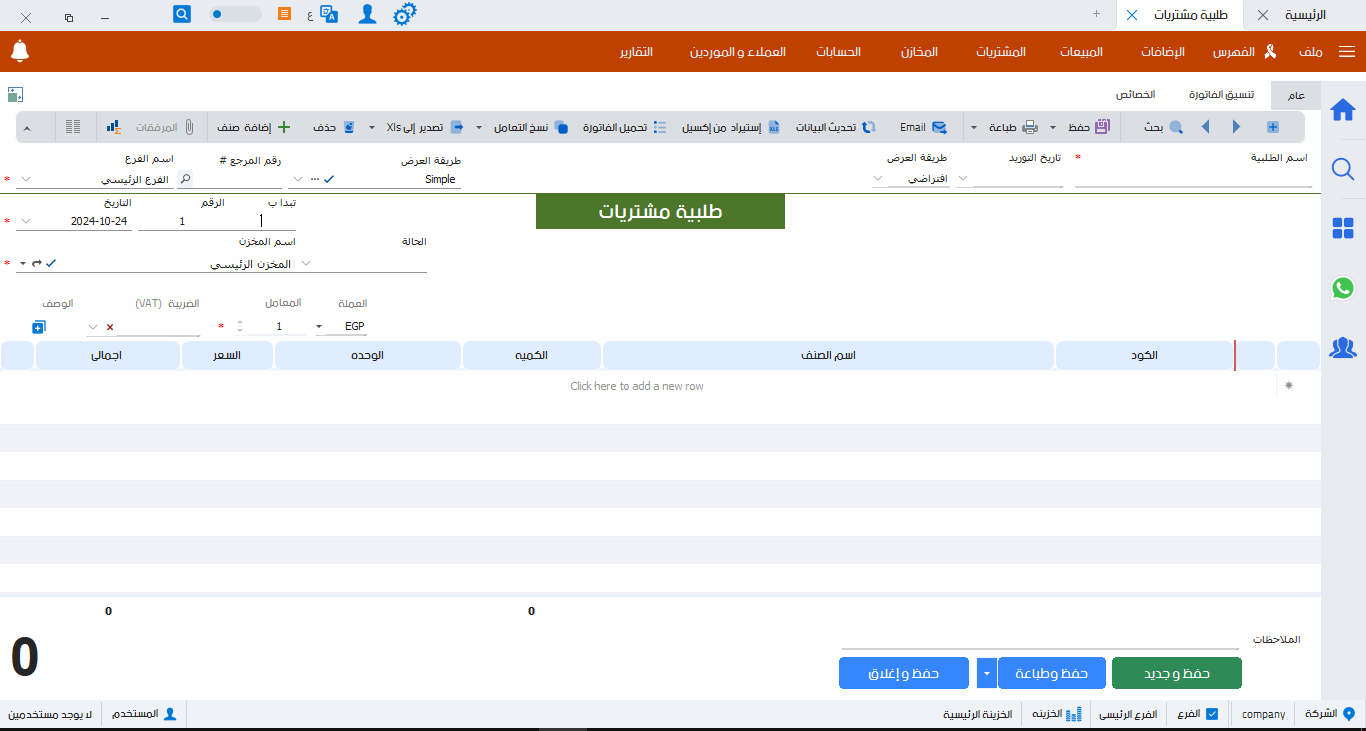Click the 'حفظ وإغلاق' button

[903, 674]
